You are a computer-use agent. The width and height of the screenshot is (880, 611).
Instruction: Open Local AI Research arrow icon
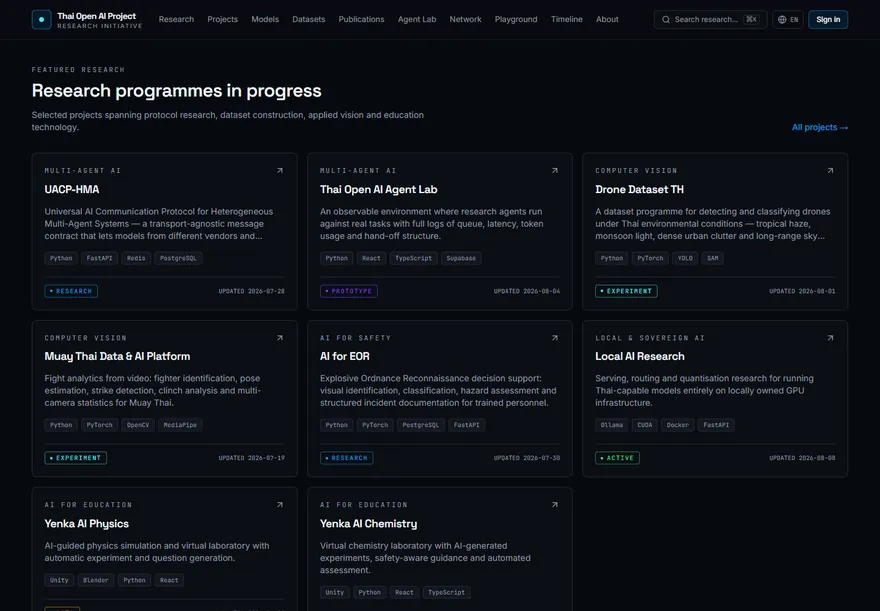tap(830, 338)
